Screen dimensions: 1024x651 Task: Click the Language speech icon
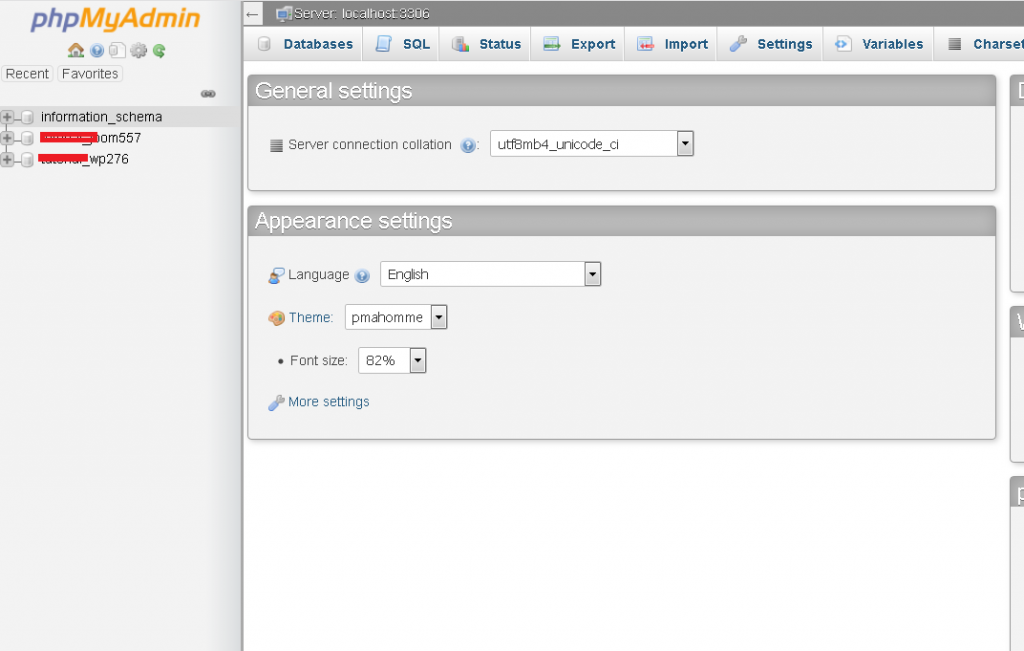tap(276, 276)
